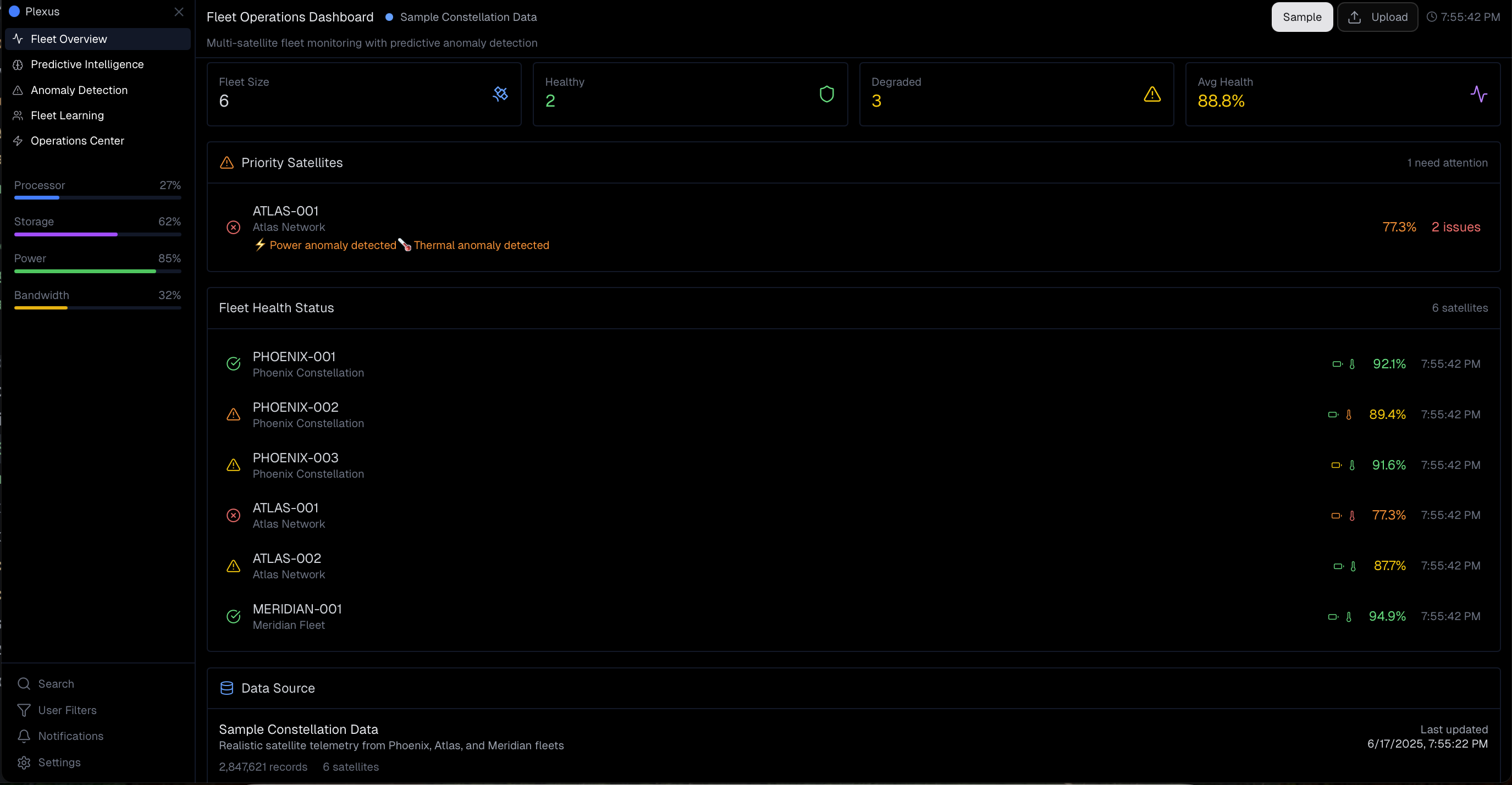This screenshot has height=785, width=1512.
Task: Click the Priority Satellites warning icon
Action: point(227,163)
